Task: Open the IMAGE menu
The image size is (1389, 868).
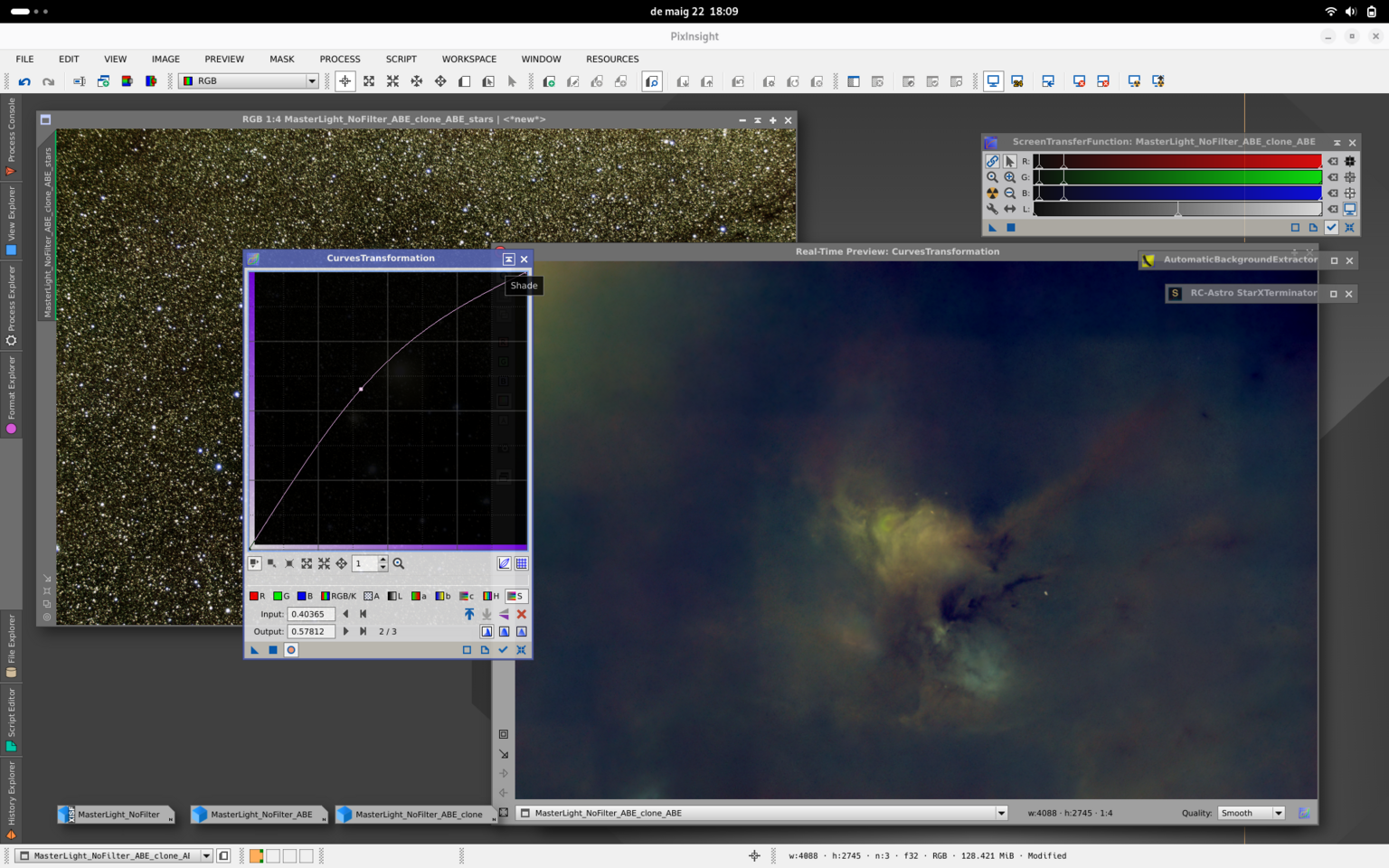Action: (x=165, y=59)
